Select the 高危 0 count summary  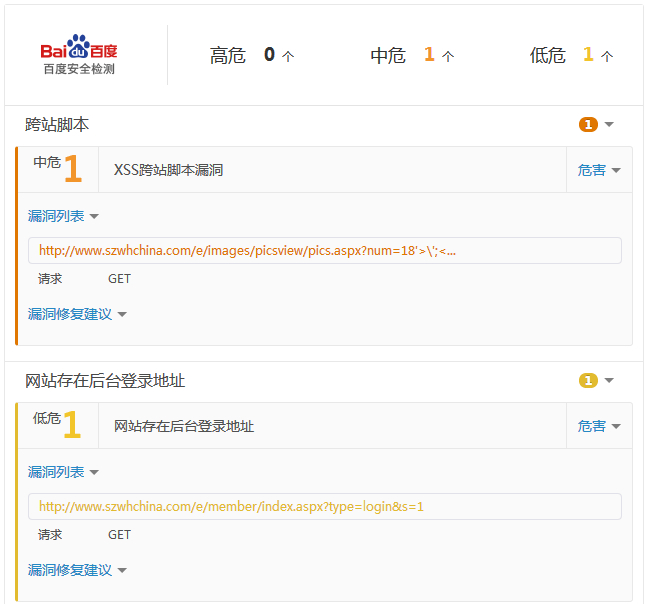point(251,56)
